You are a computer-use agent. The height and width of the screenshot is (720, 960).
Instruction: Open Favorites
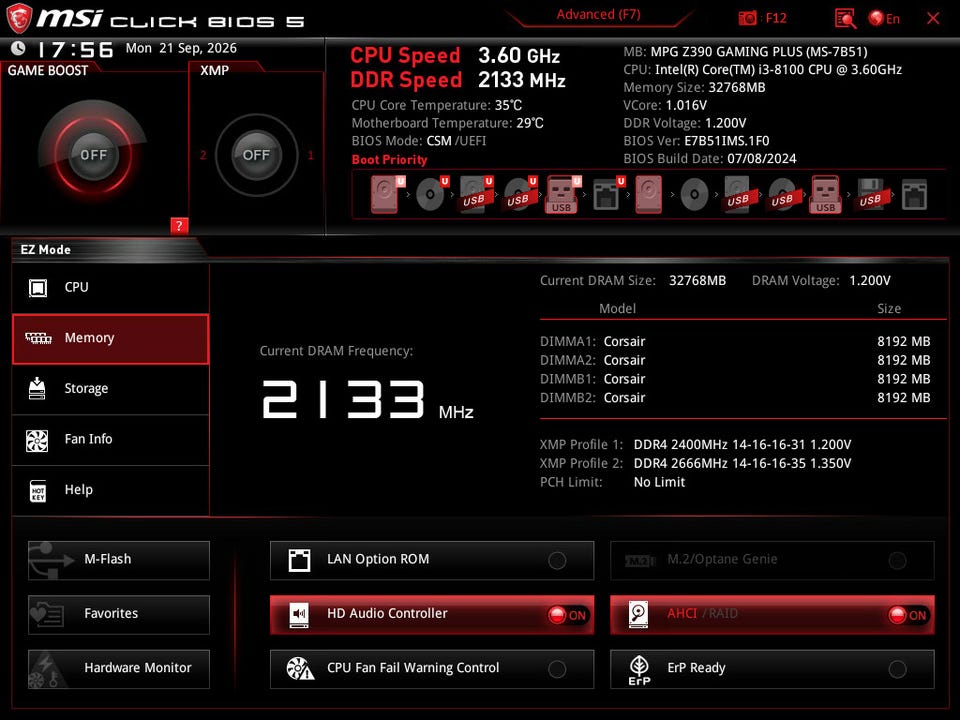119,614
